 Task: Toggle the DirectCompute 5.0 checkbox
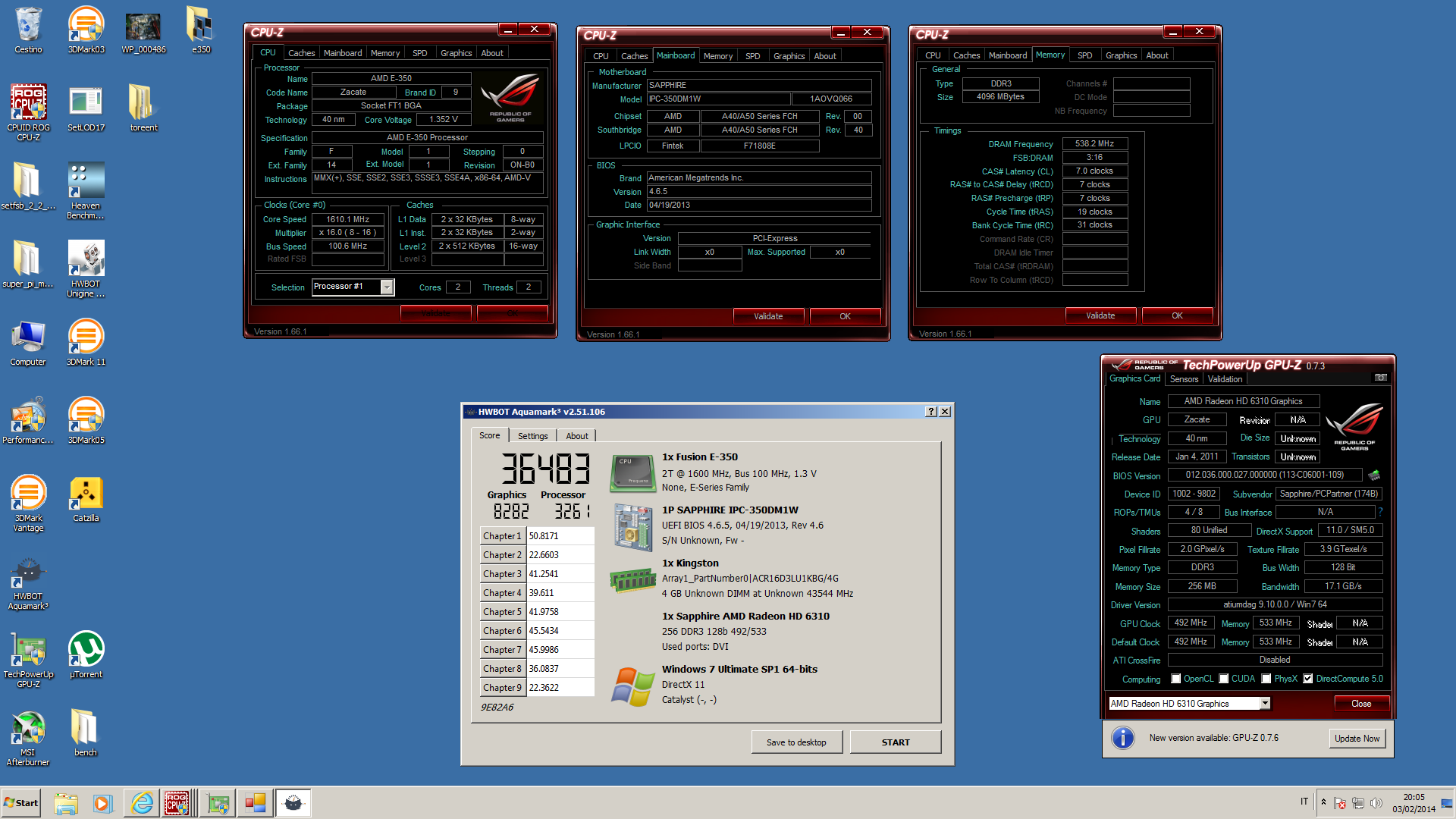click(x=1307, y=679)
